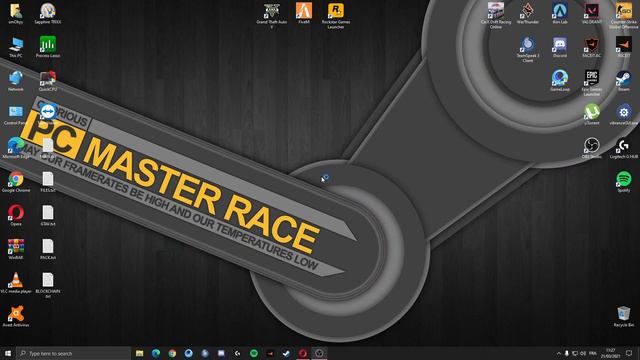Open the taskbar clock and date
The height and width of the screenshot is (360, 640).
tap(611, 353)
